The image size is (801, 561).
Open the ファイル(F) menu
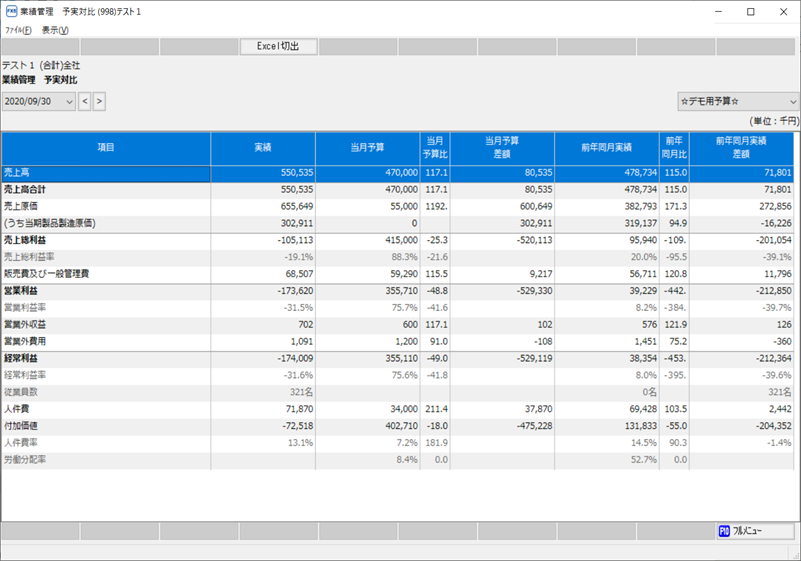[x=18, y=30]
